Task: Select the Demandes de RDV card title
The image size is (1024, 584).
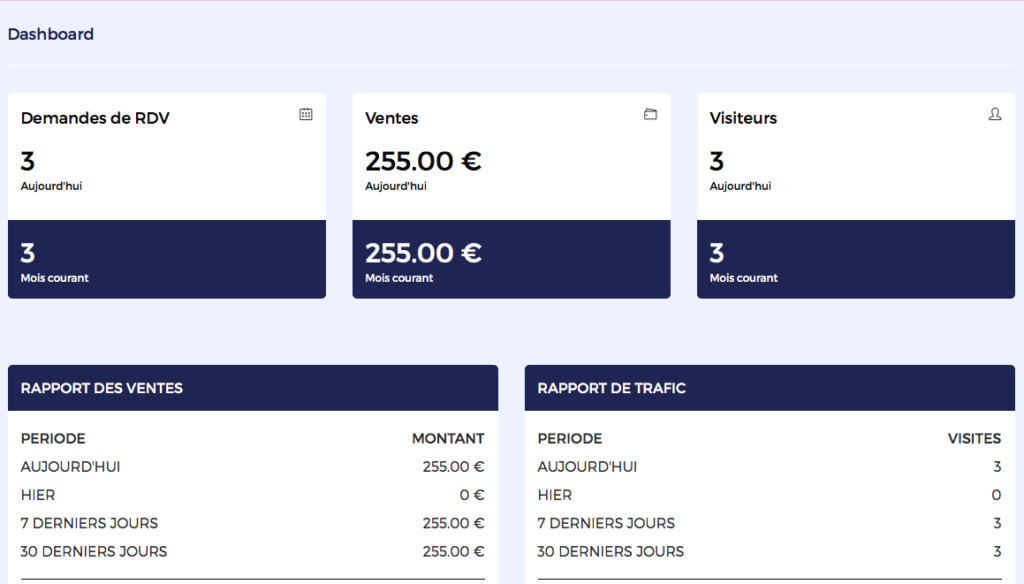Action: point(95,118)
